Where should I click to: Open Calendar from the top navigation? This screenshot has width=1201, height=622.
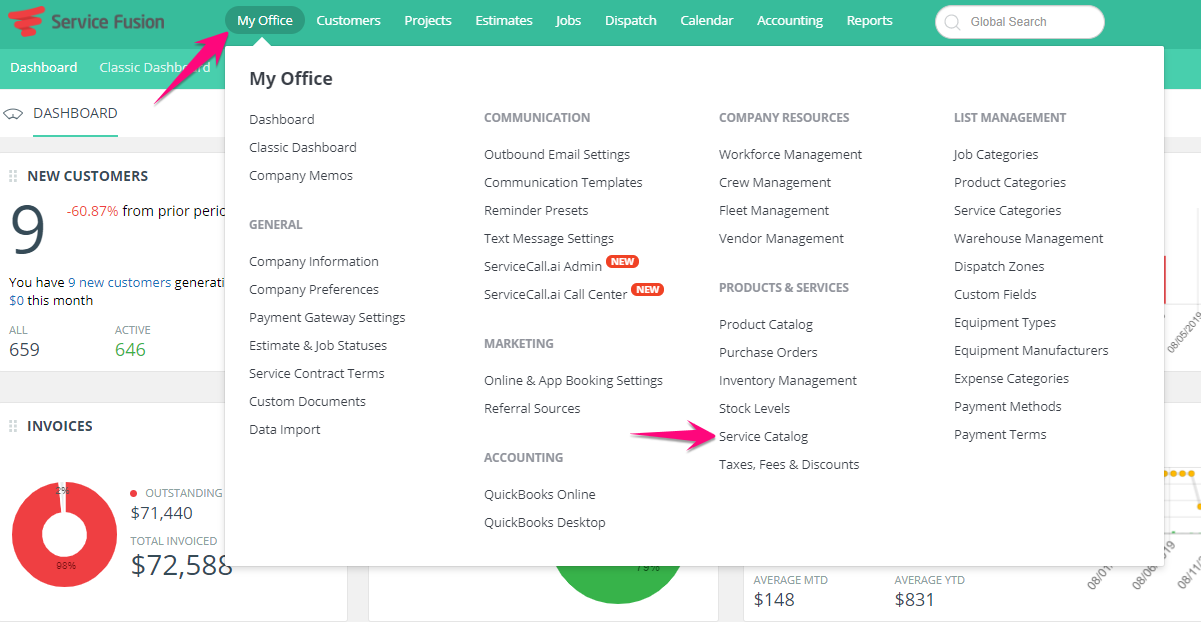click(707, 21)
